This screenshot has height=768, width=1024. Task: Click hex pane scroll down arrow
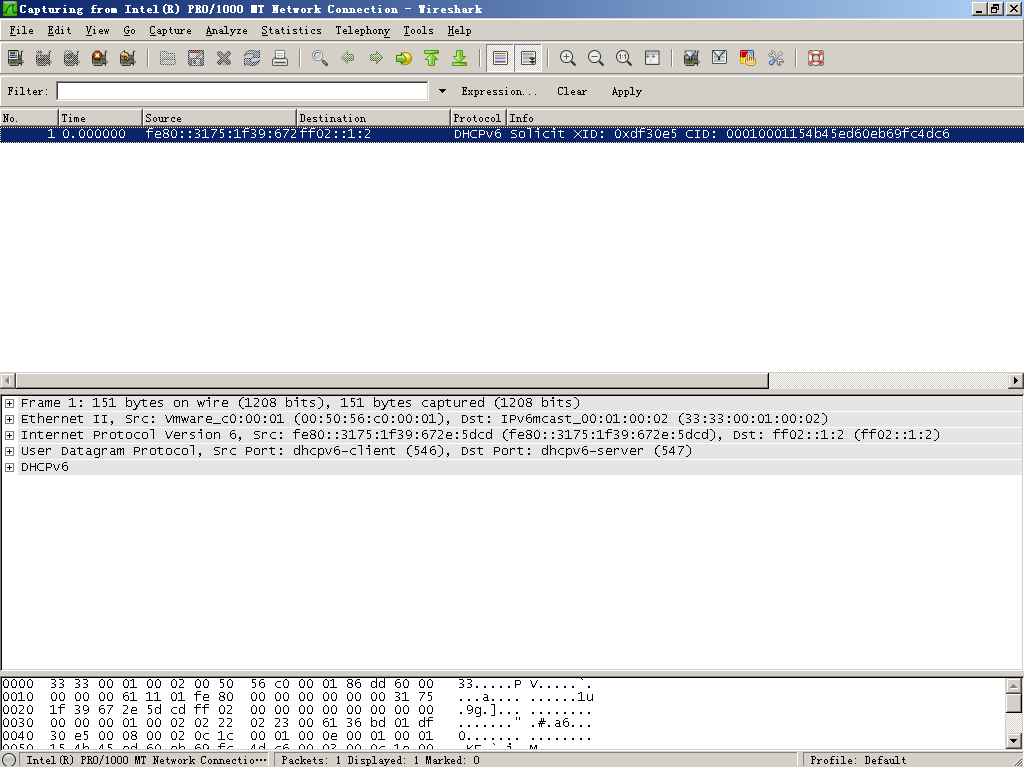pos(1014,741)
